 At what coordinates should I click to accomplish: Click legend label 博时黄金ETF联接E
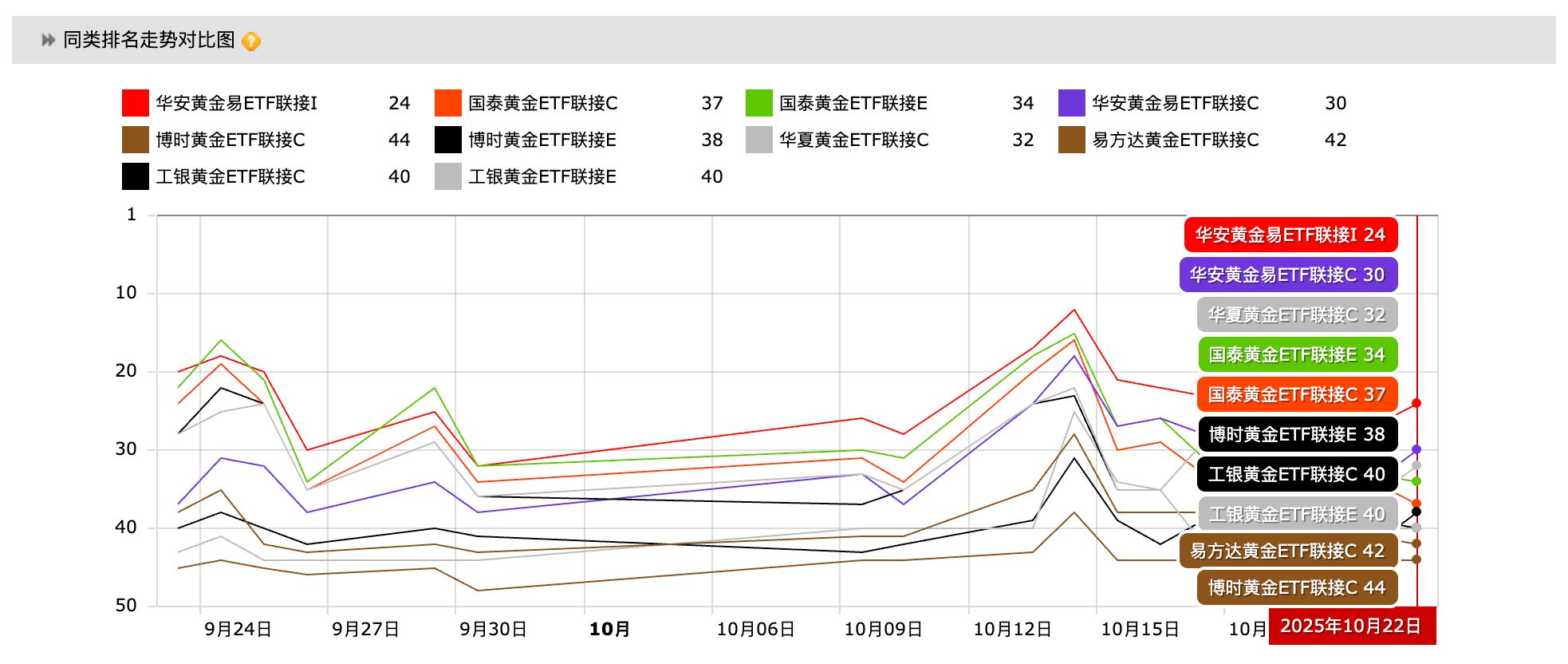pyautogui.click(x=542, y=140)
